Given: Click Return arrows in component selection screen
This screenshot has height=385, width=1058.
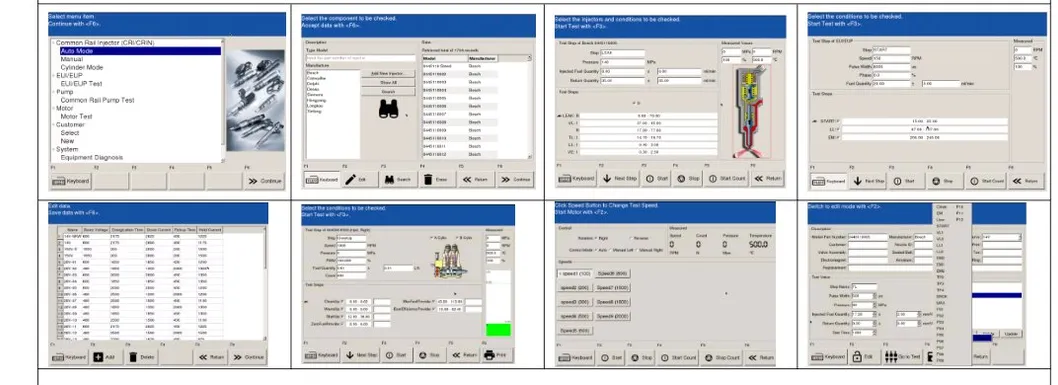Looking at the screenshot, I should pos(476,179).
